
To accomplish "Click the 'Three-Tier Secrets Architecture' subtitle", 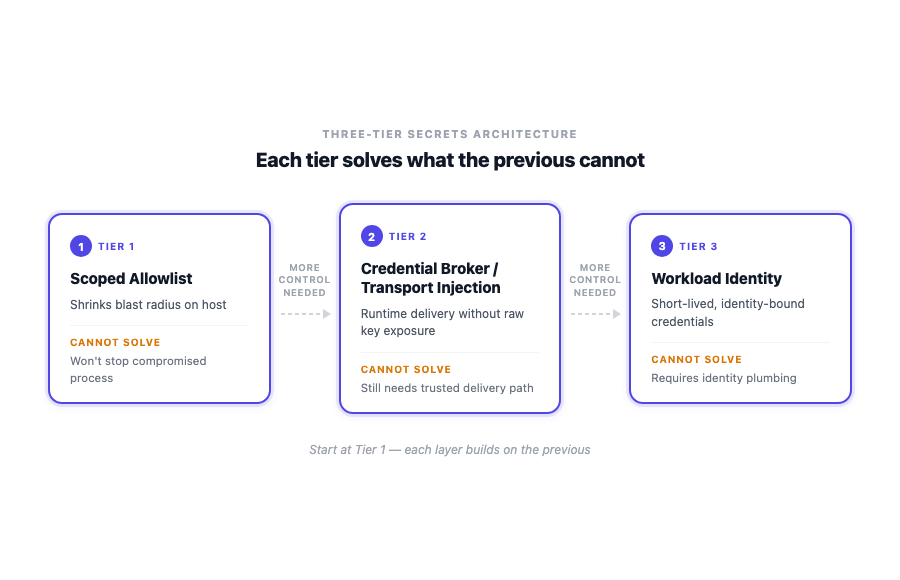I will pyautogui.click(x=450, y=134).
